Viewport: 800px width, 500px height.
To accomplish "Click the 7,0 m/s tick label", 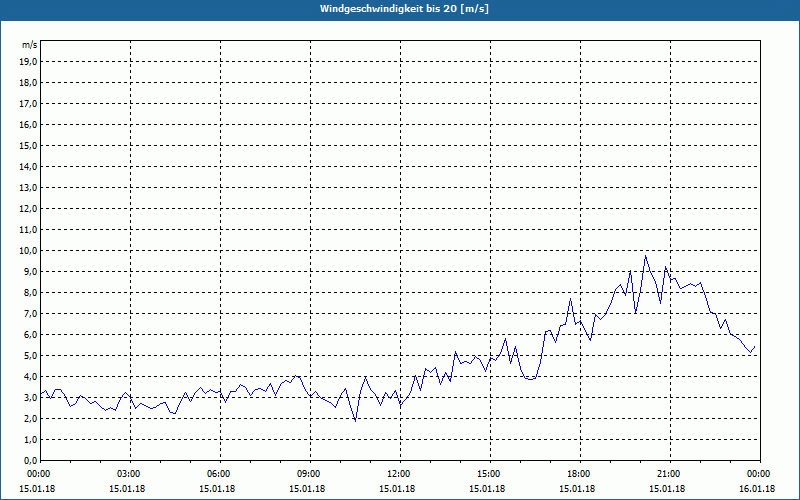I will coord(30,314).
